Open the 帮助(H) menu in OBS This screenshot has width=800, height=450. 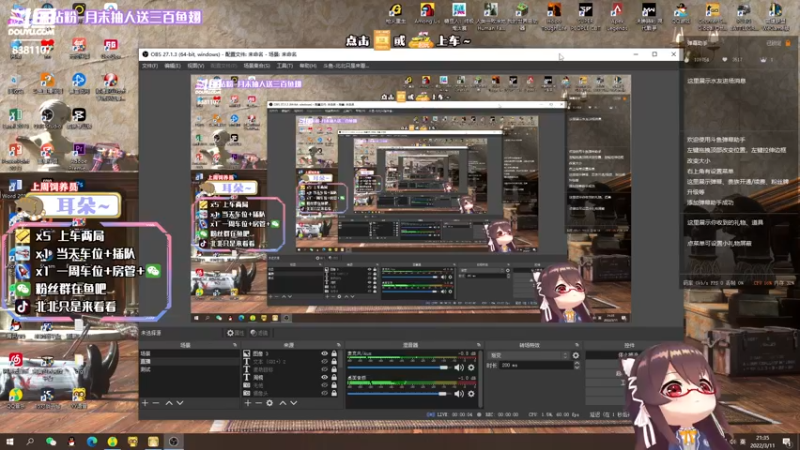308,66
